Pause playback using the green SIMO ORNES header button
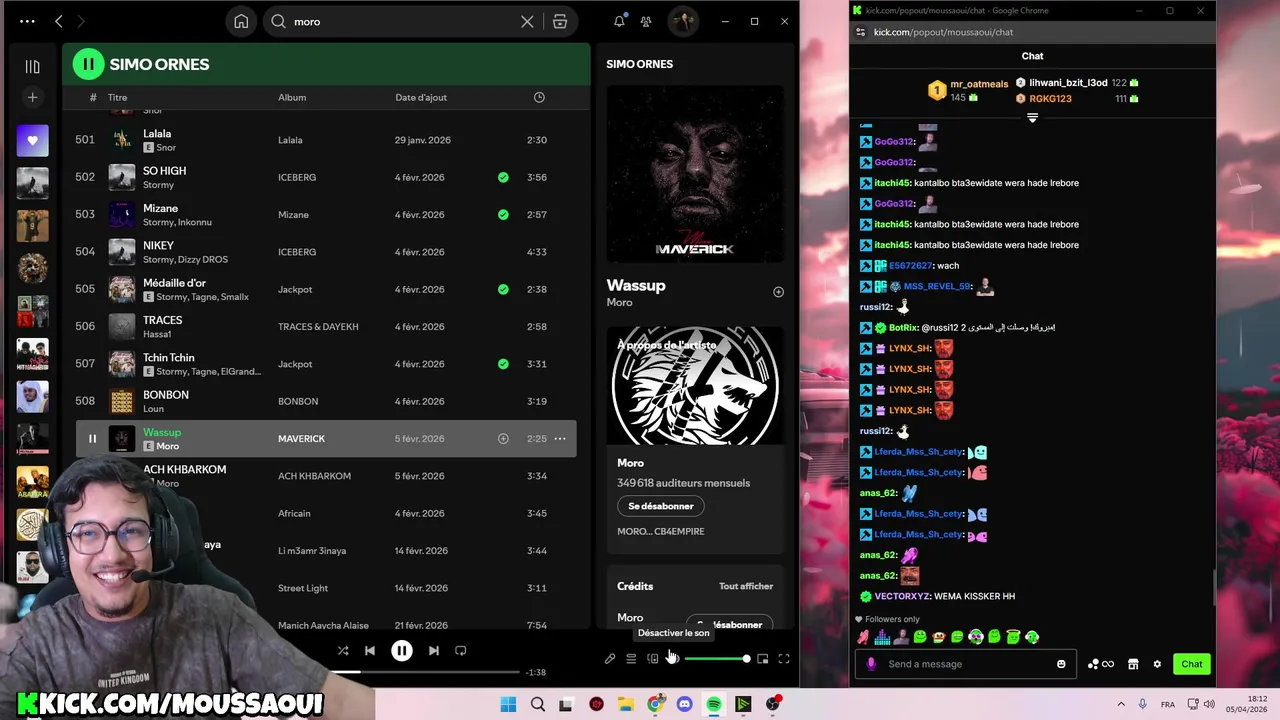The height and width of the screenshot is (720, 1280). pos(88,64)
